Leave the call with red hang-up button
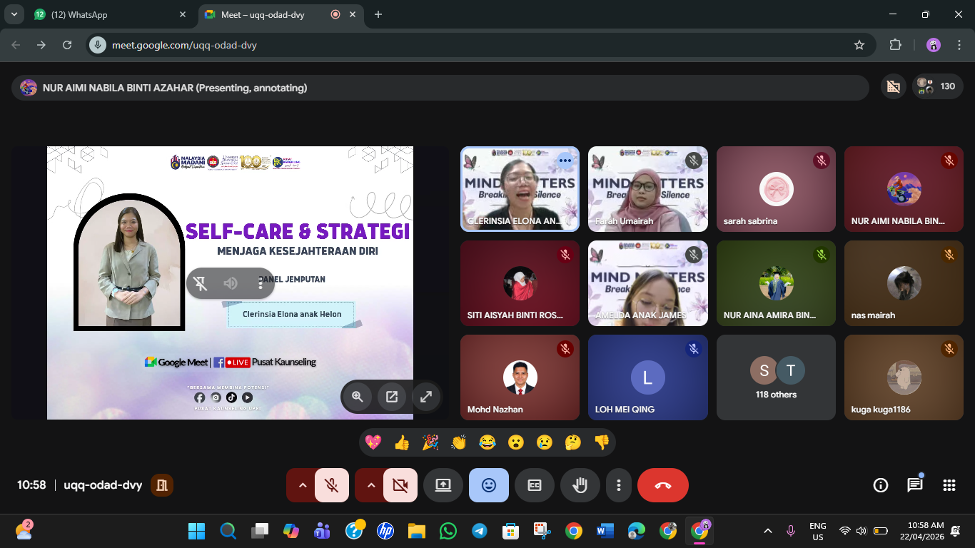The height and width of the screenshot is (550, 977). tap(662, 485)
